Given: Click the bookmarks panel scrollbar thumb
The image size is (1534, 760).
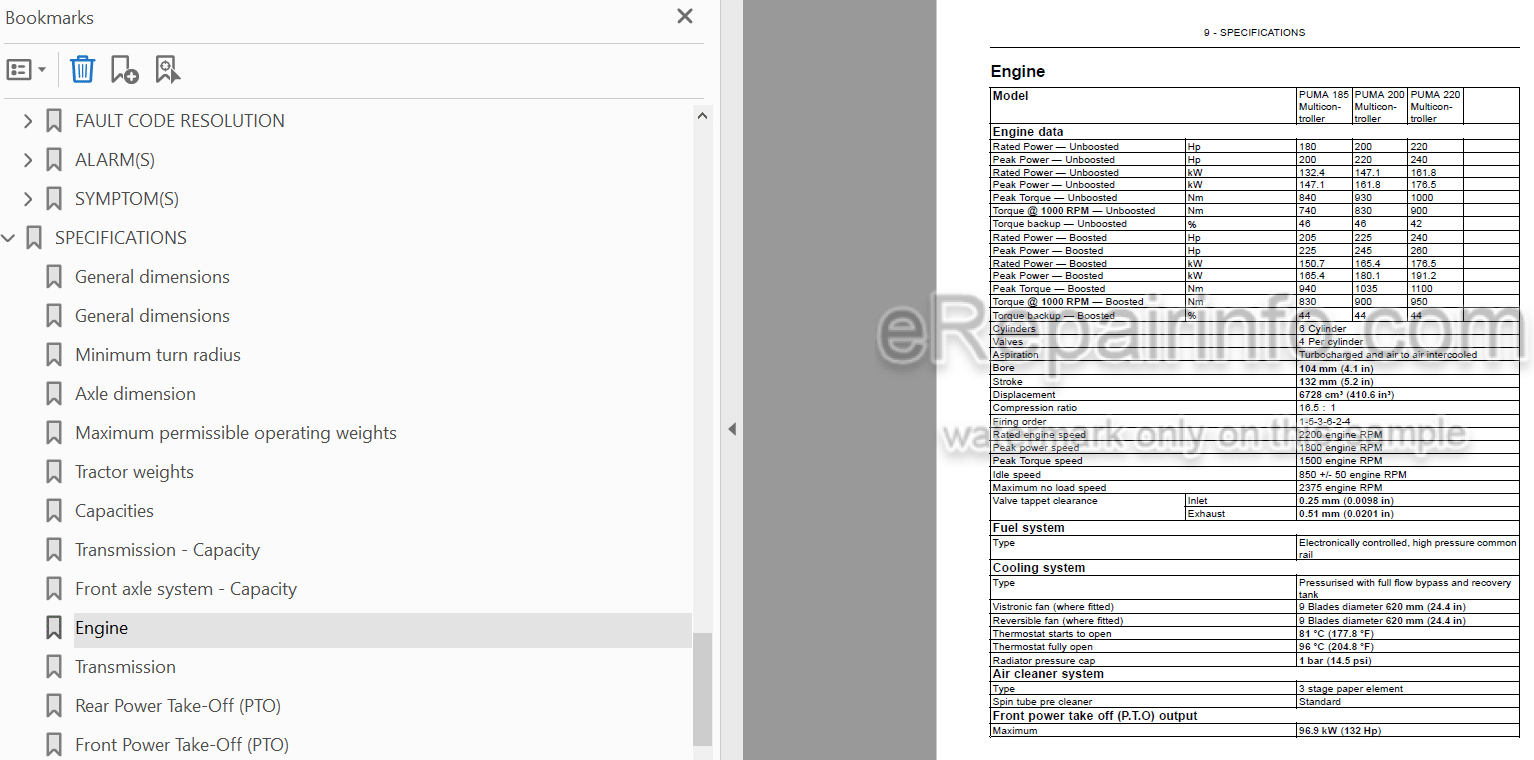Looking at the screenshot, I should point(702,689).
